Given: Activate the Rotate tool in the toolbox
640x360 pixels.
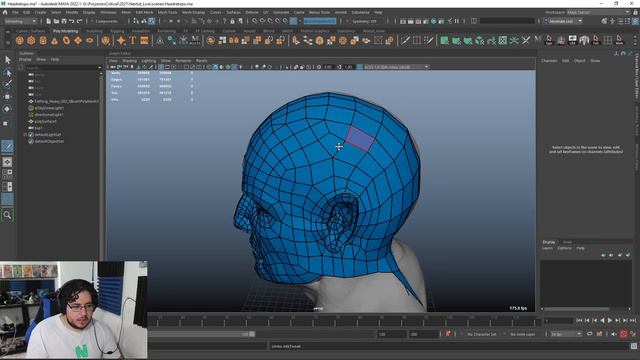Looking at the screenshot, I should (x=7, y=109).
